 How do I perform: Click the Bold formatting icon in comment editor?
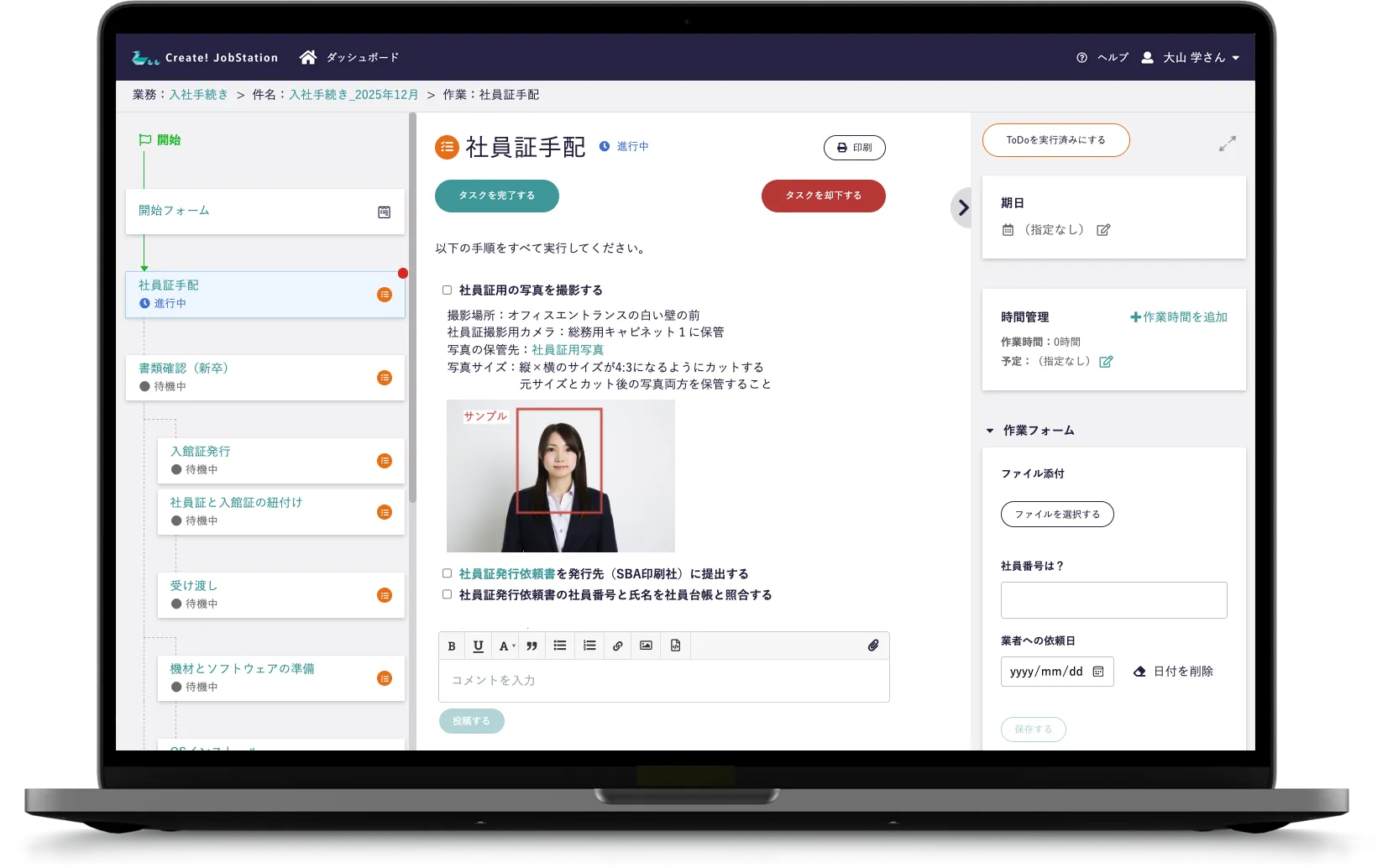[x=452, y=646]
